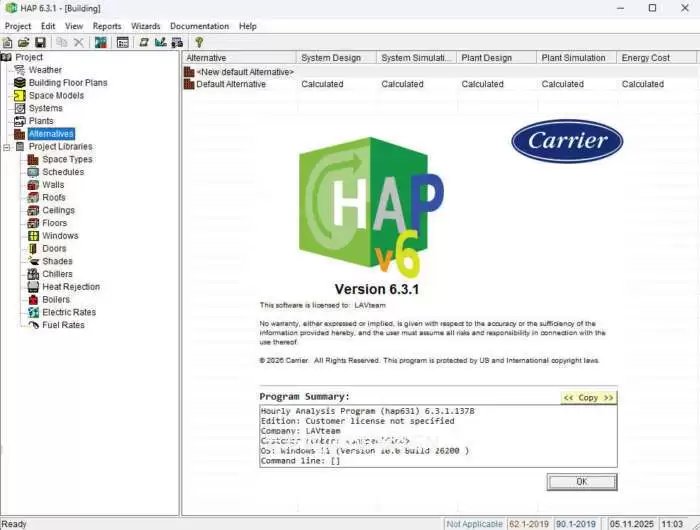Image resolution: width=700 pixels, height=530 pixels.
Task: Click the Walls library icon
Action: coord(33,185)
